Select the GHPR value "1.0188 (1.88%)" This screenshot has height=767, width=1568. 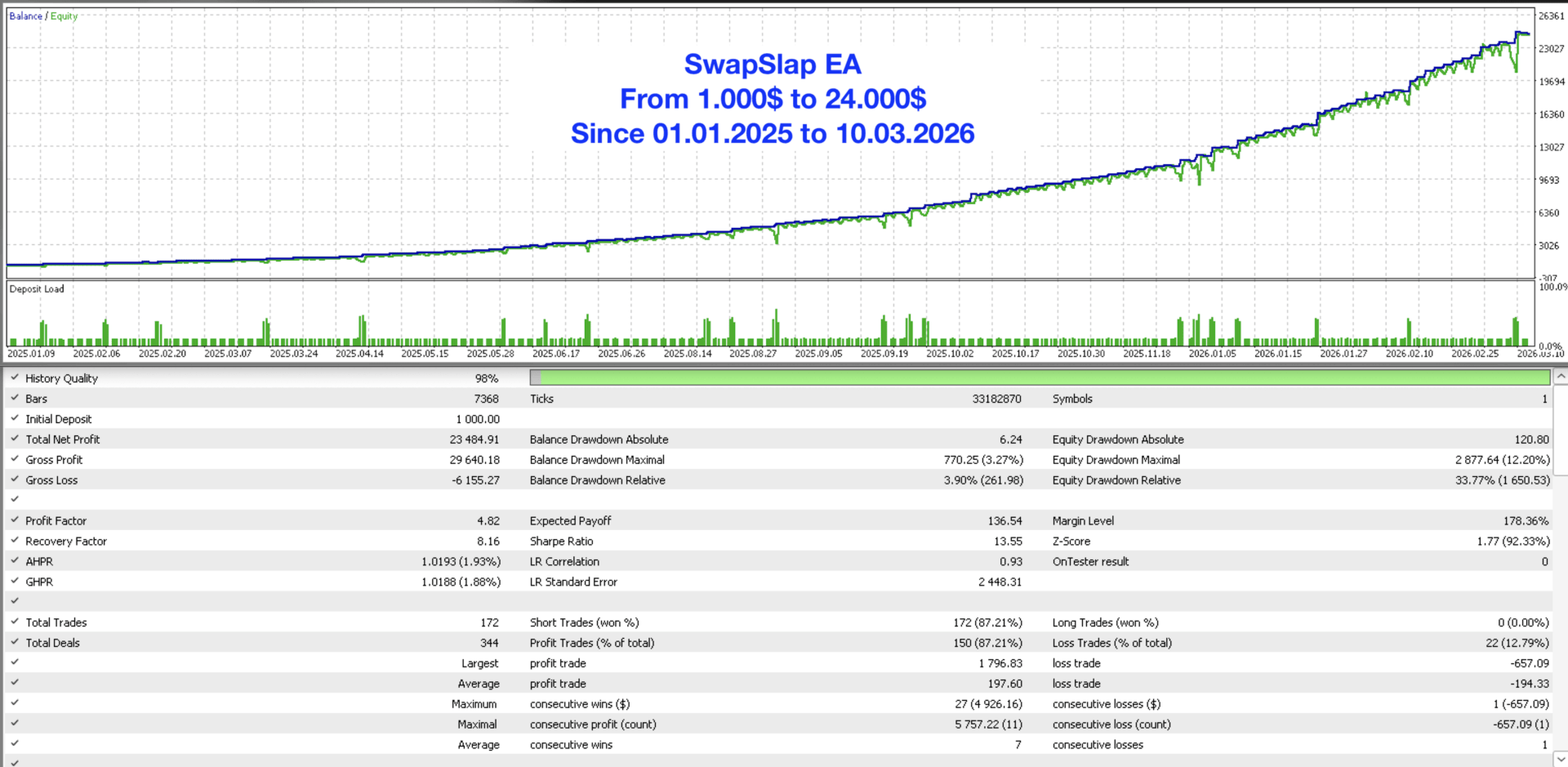(461, 582)
